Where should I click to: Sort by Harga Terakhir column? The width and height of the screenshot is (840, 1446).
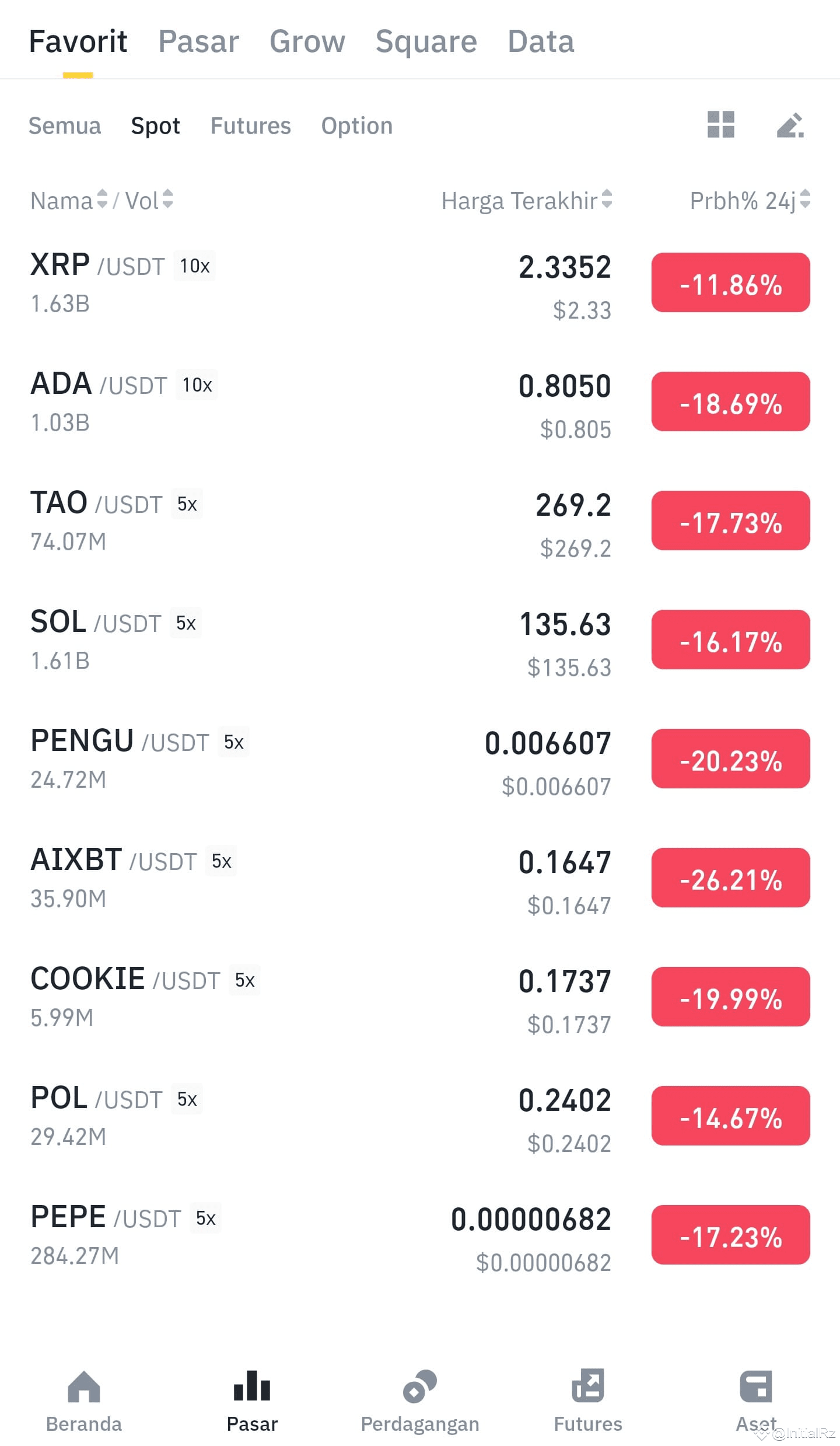(x=527, y=200)
